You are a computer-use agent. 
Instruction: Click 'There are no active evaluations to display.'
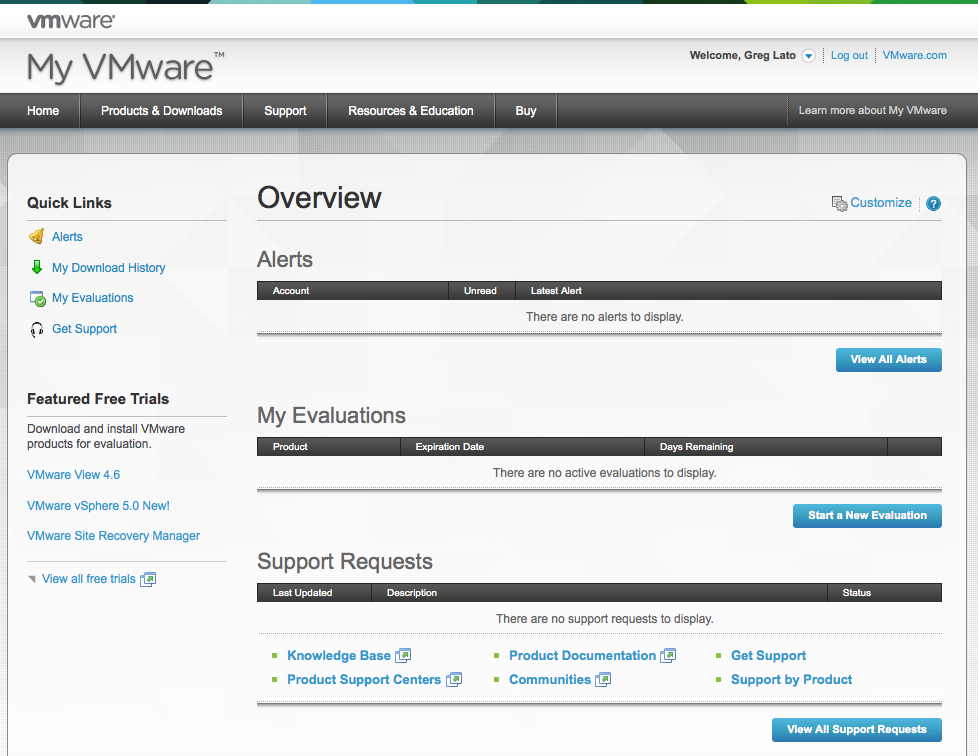point(604,473)
